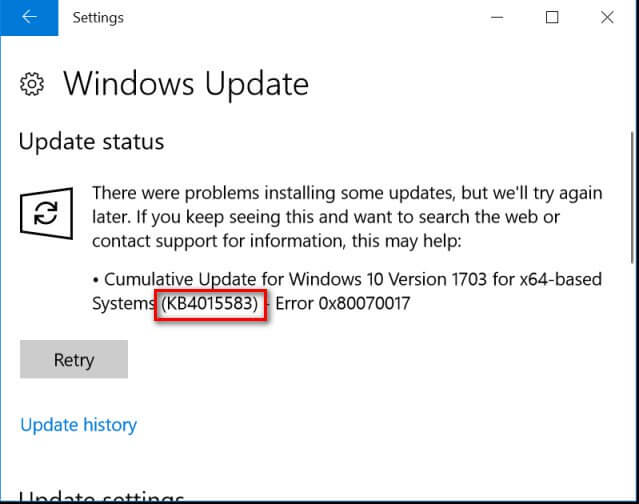
Task: Click the highlighted KB4015583 text
Action: [210, 304]
